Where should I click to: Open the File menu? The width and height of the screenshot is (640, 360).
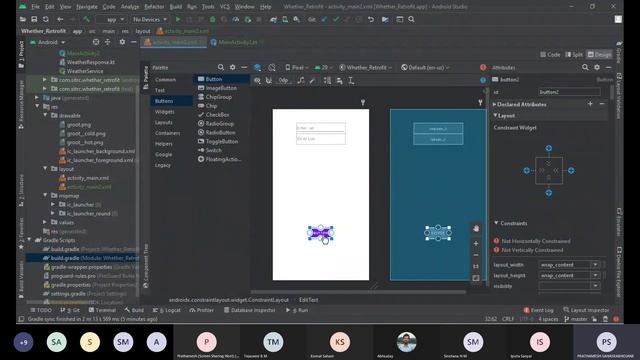pyautogui.click(x=36, y=7)
